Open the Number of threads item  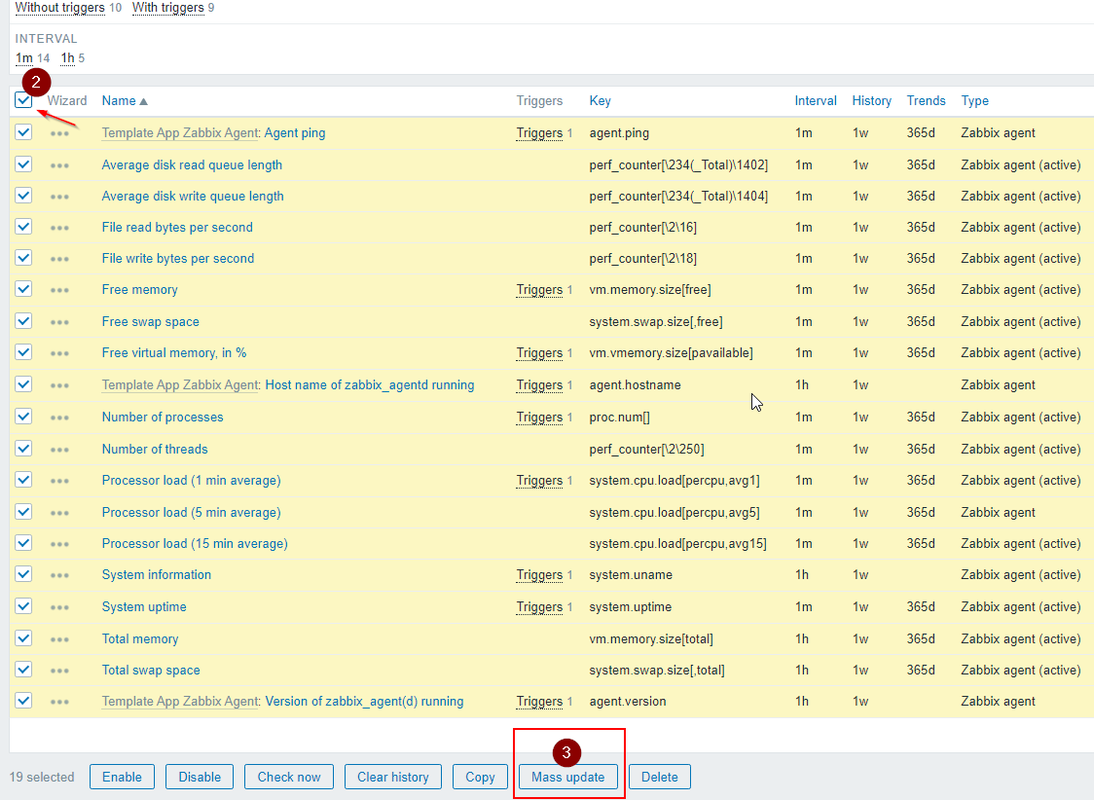155,449
